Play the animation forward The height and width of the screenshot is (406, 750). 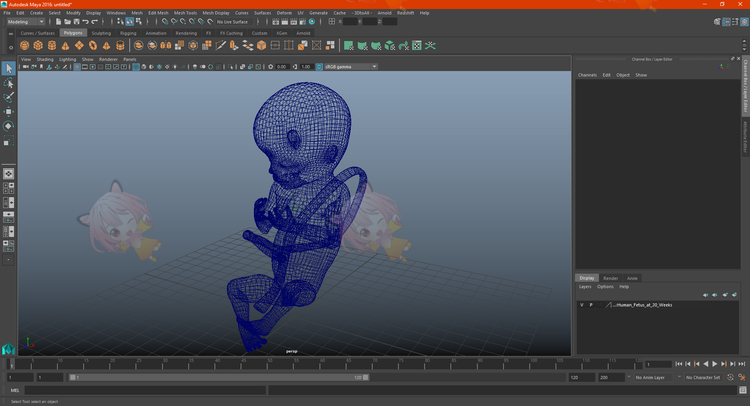tap(715, 364)
